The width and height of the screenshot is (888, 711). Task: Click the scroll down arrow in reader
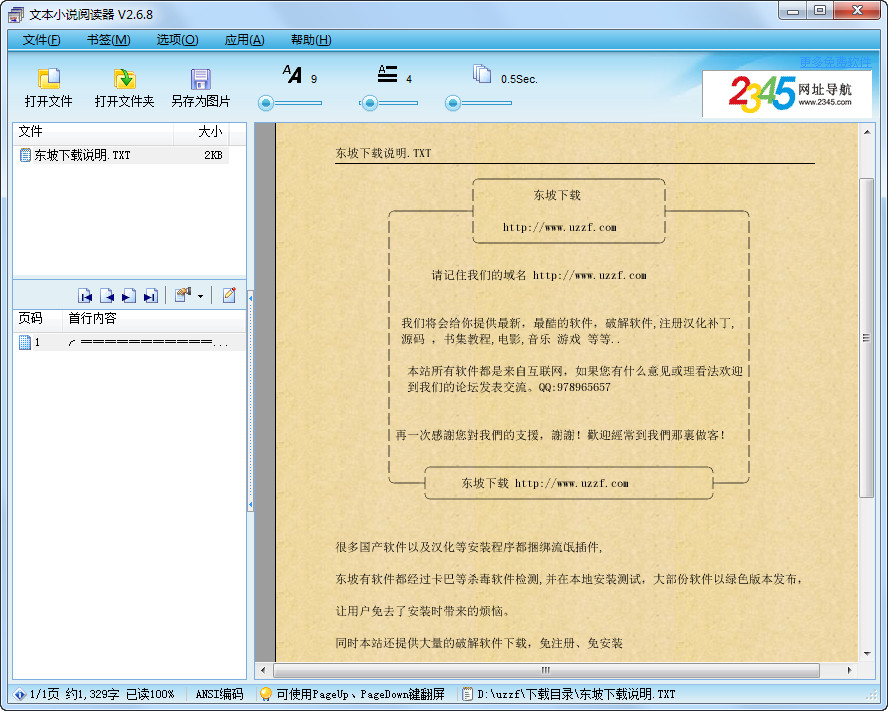pos(867,654)
